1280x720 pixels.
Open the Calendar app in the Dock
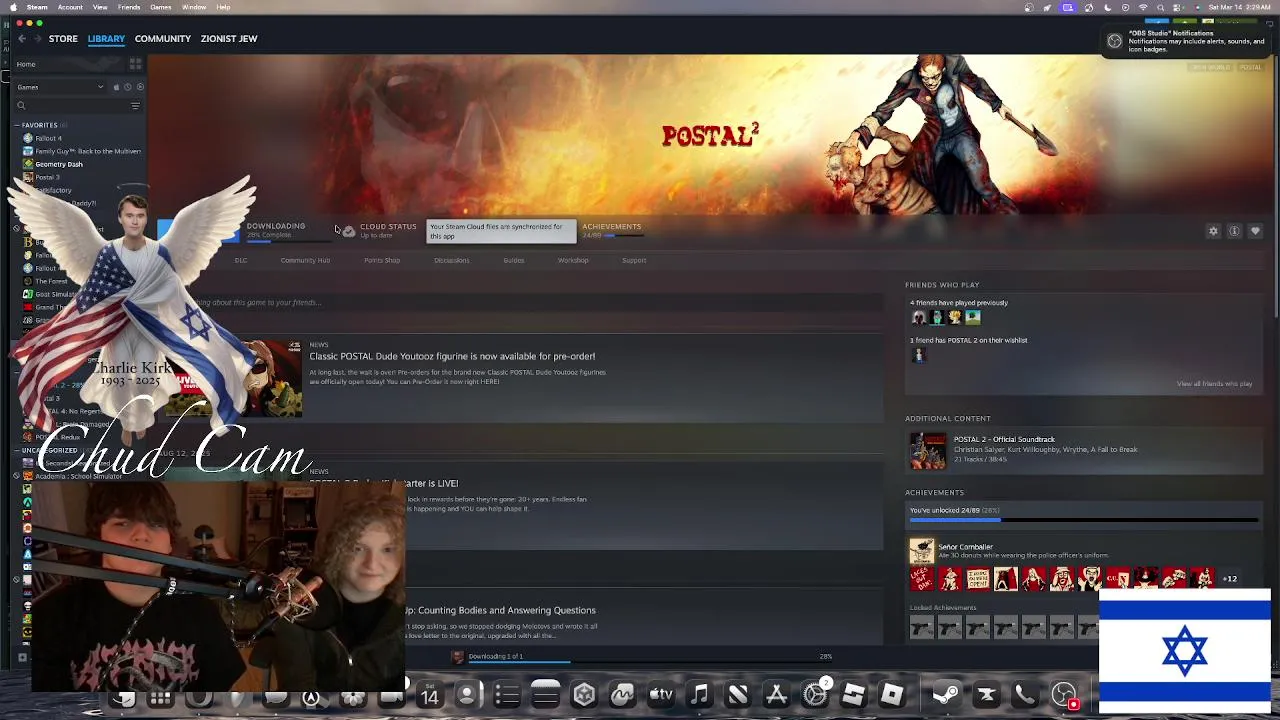point(429,693)
